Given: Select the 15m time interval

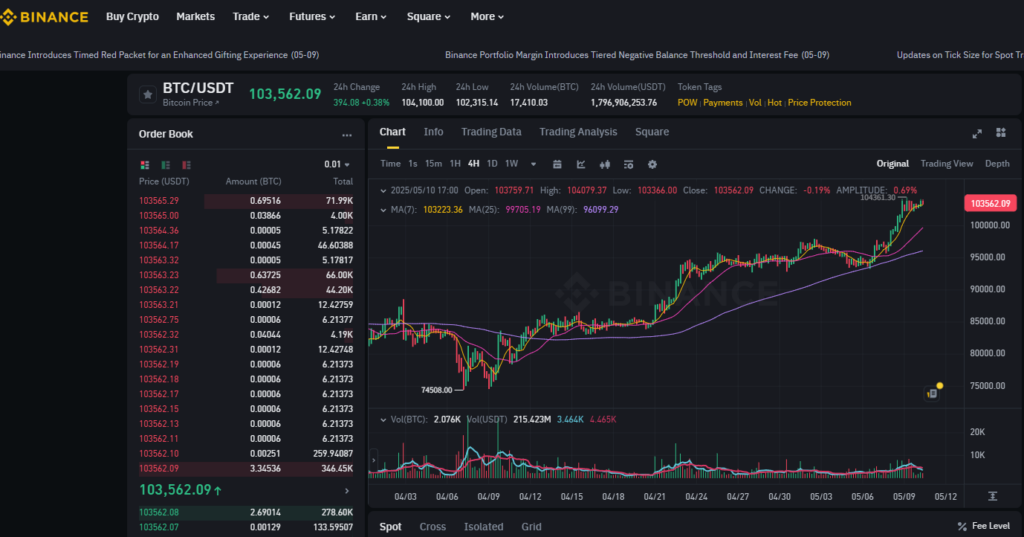Looking at the screenshot, I should pos(433,164).
